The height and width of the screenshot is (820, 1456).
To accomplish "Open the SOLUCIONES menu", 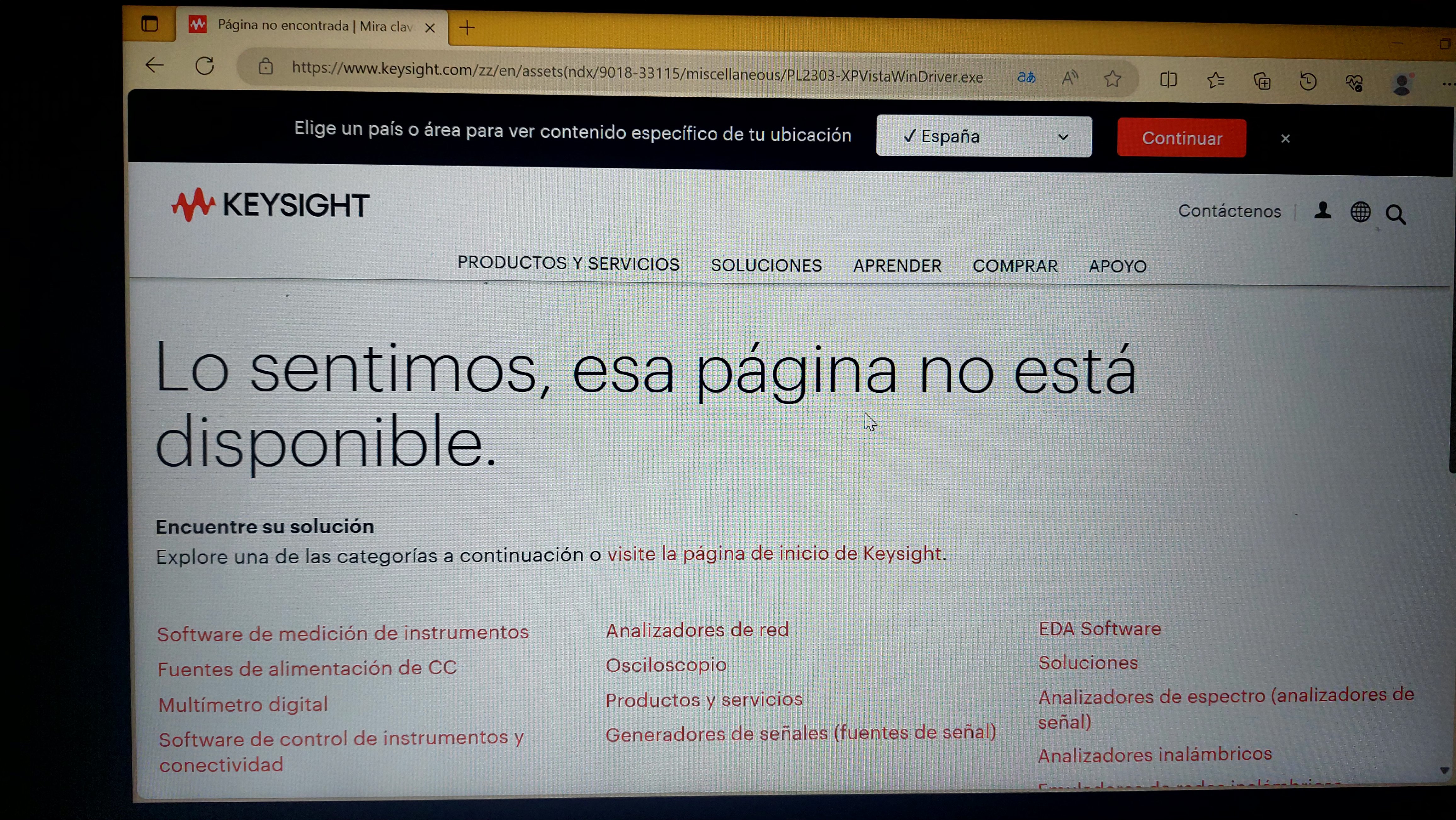I will pyautogui.click(x=766, y=265).
